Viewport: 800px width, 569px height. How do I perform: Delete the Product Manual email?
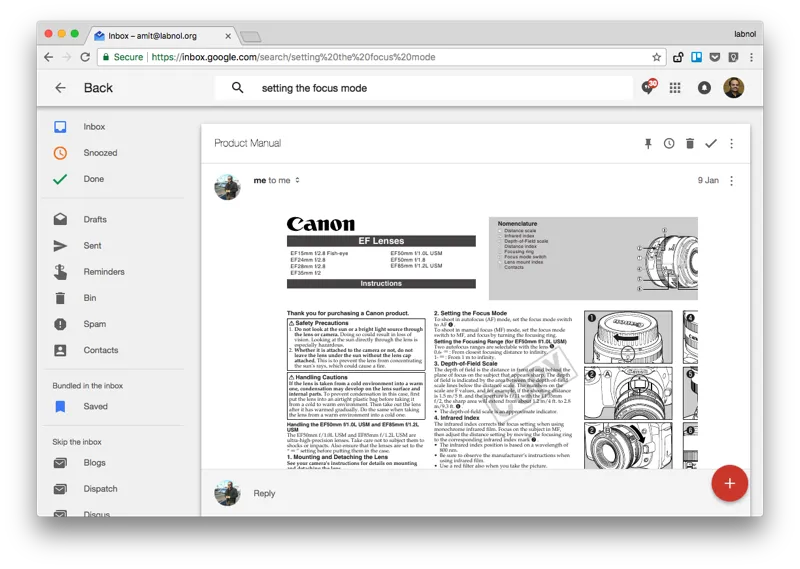click(690, 144)
